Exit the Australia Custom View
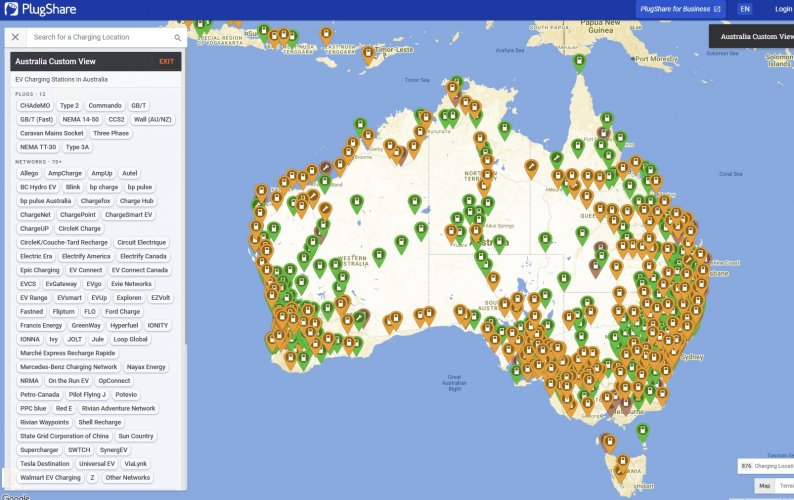This screenshot has height=500, width=794. pyautogui.click(x=166, y=61)
